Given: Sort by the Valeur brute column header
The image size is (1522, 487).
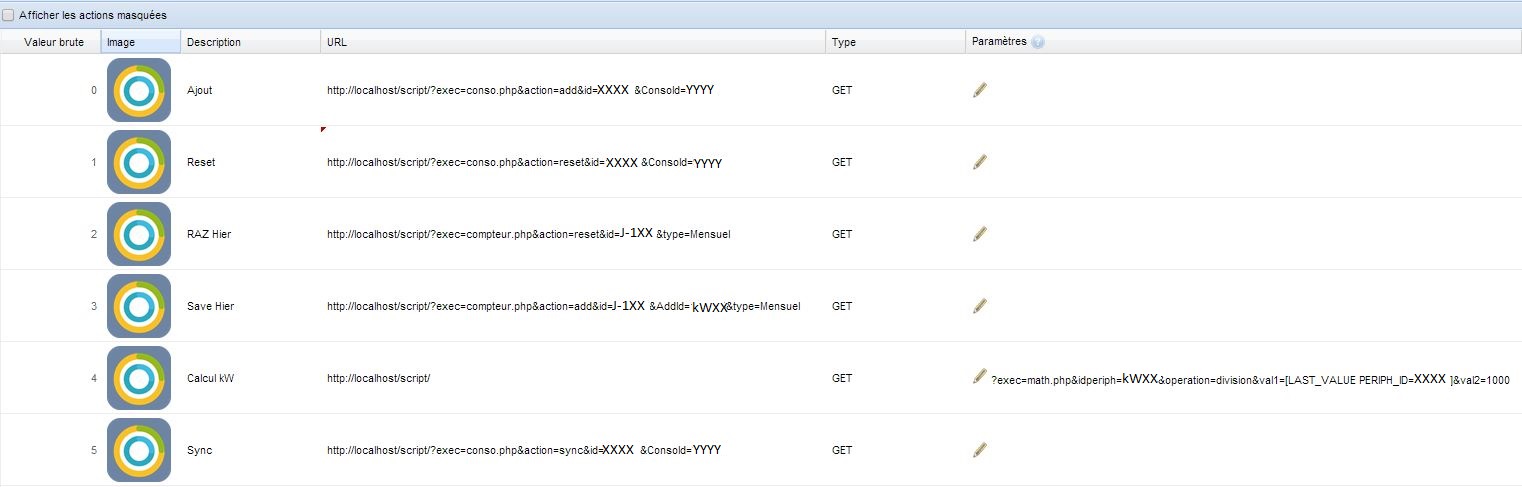Looking at the screenshot, I should (x=54, y=42).
